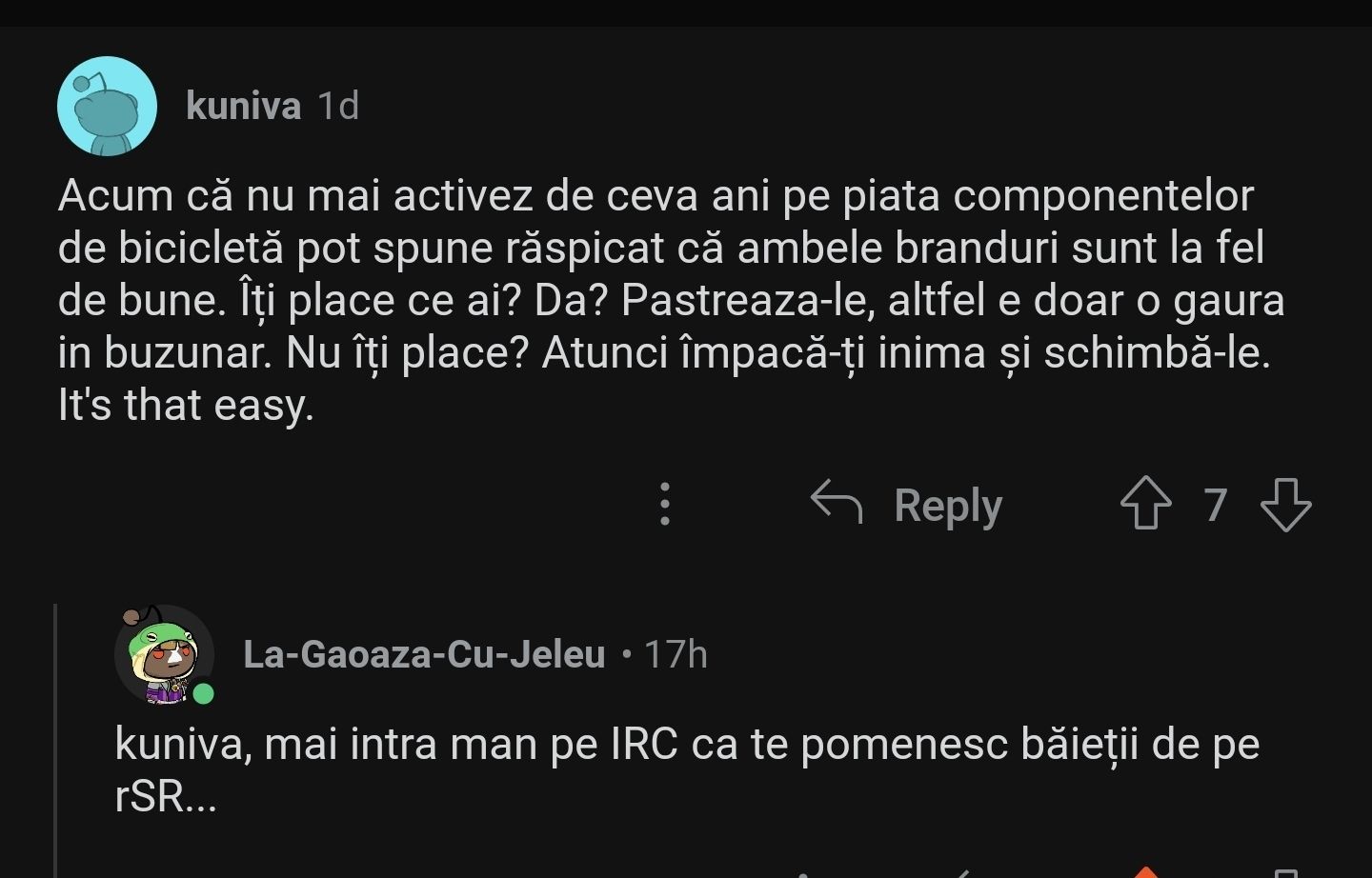This screenshot has height=878, width=1372.
Task: Toggle the orange upvote arrow on the reply comment
Action: (1145, 872)
